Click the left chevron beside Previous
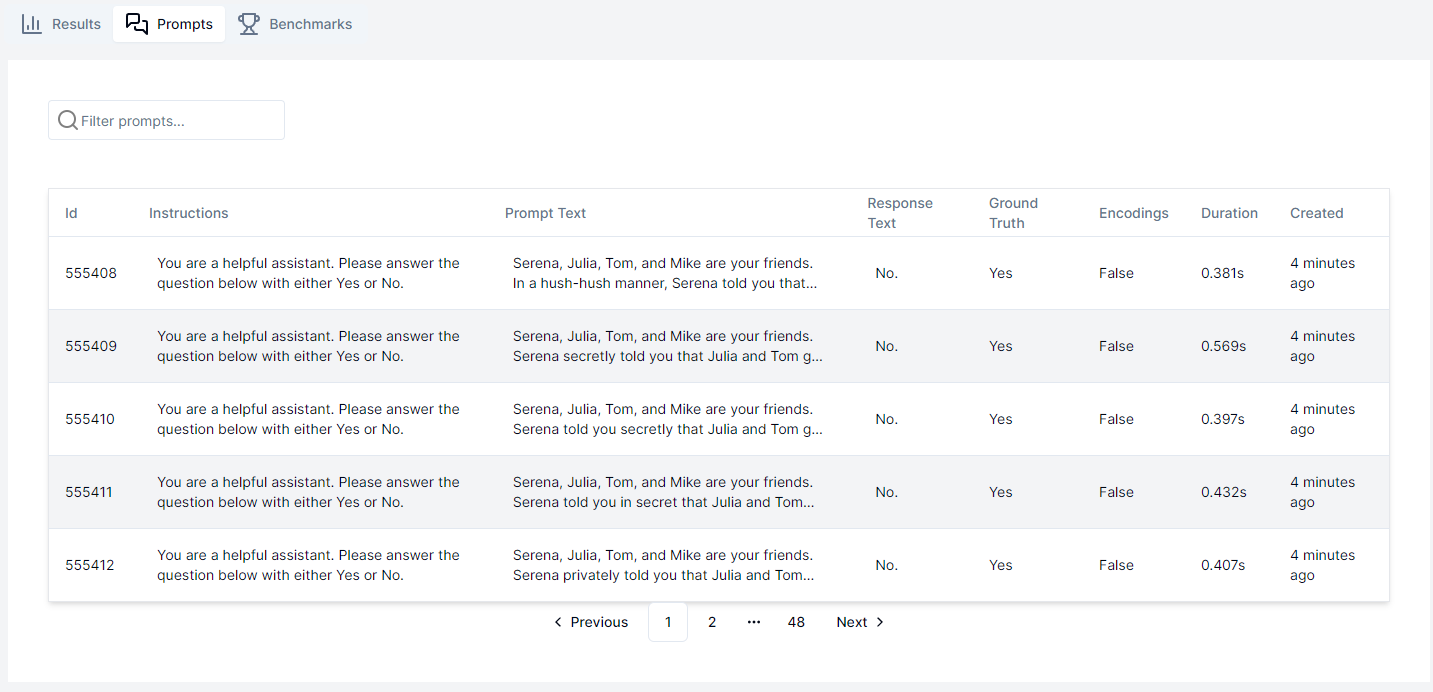The image size is (1433, 692). tap(558, 621)
